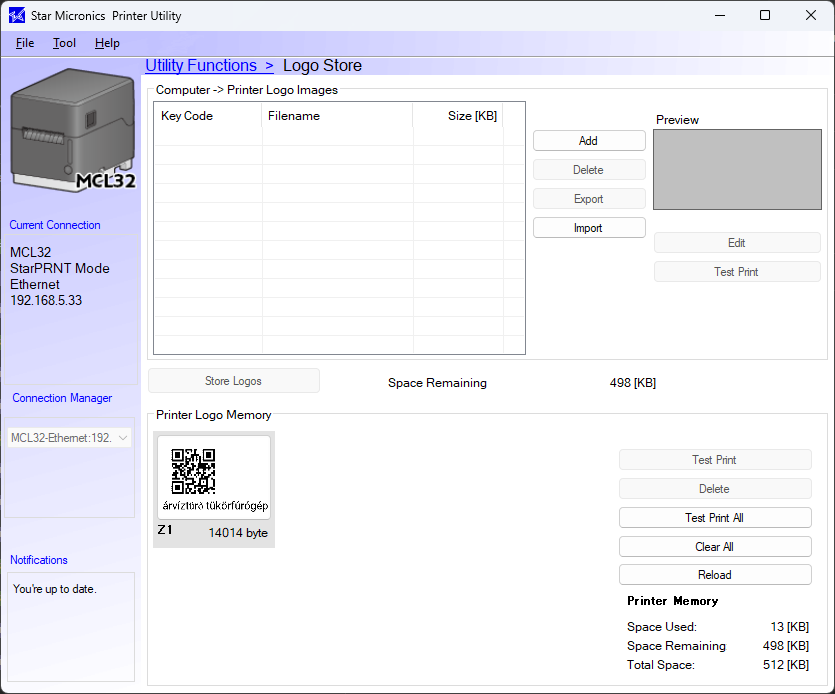Image resolution: width=835 pixels, height=694 pixels.
Task: Click Delete in Printer Logo Memory
Action: point(715,489)
